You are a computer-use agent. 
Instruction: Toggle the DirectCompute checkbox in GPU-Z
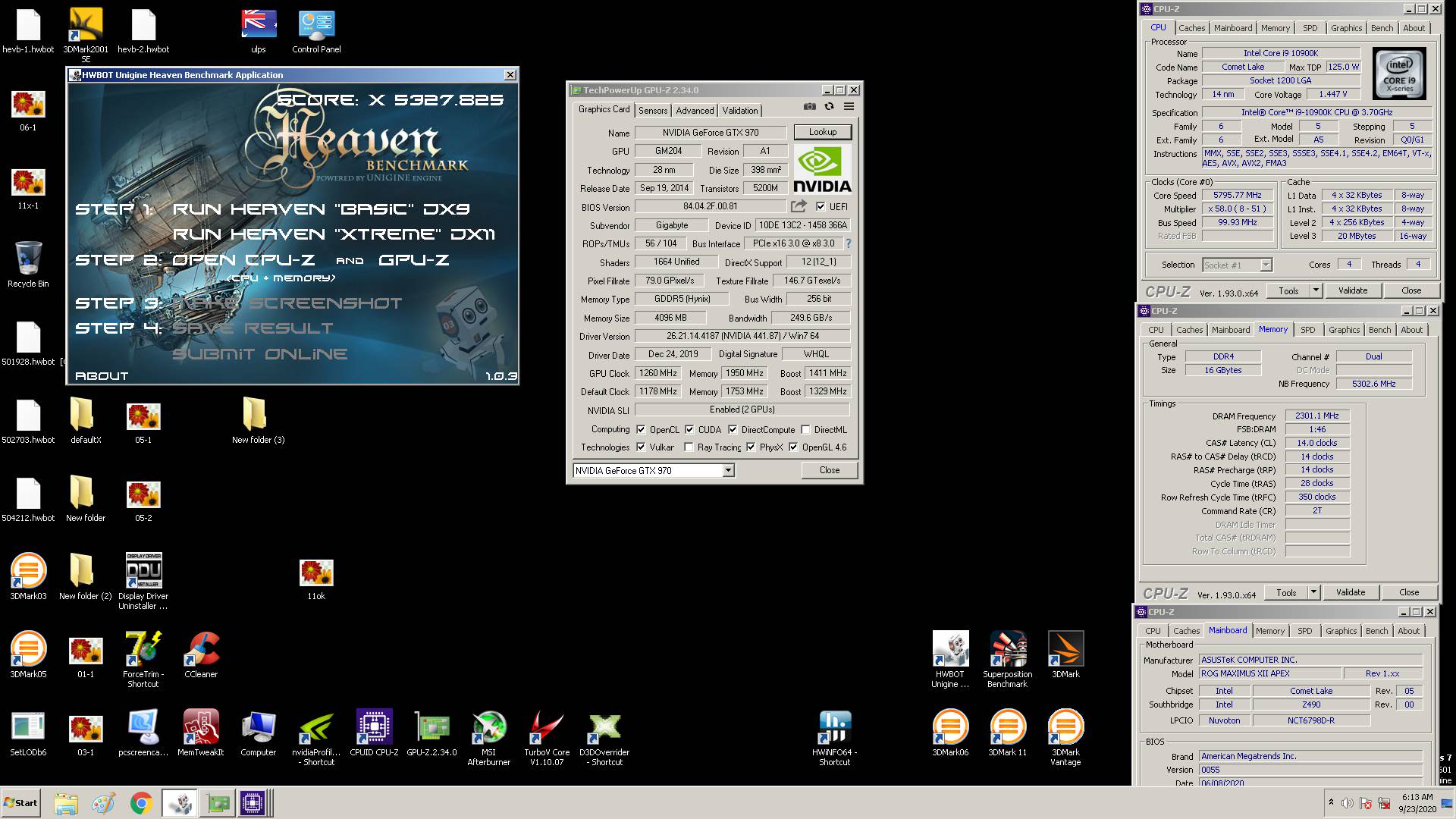[733, 429]
